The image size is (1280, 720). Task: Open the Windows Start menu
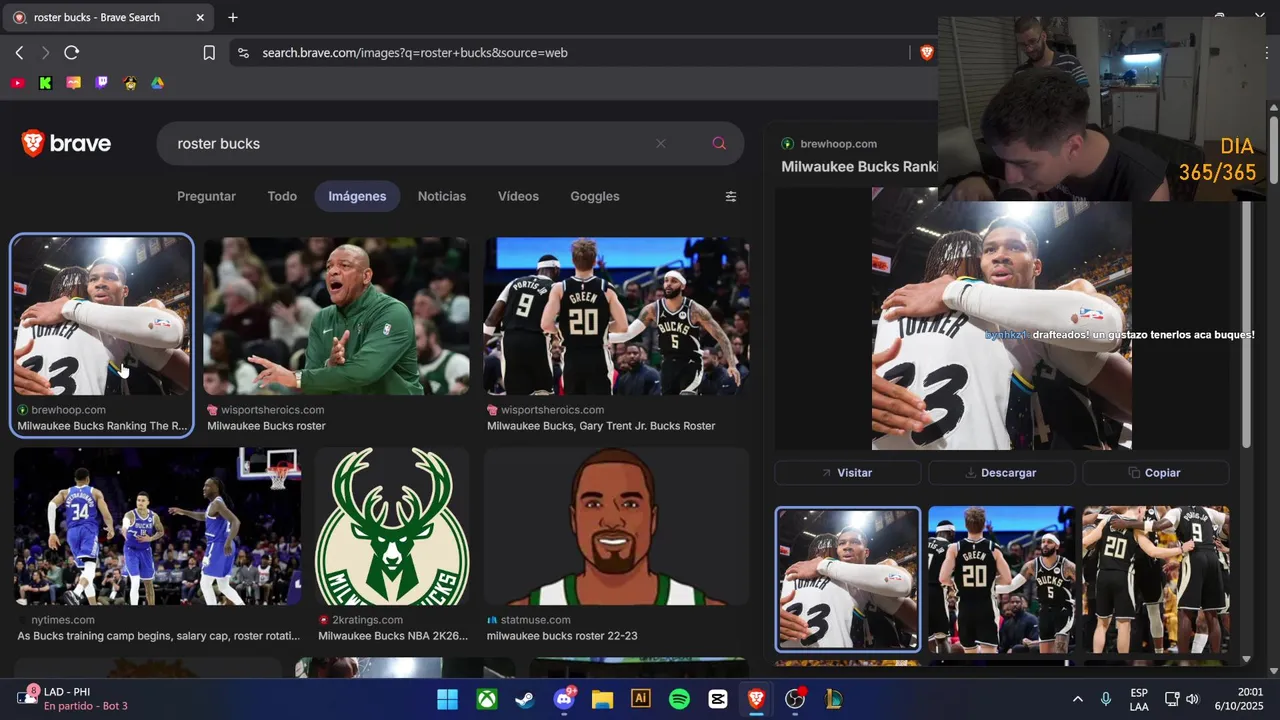pos(447,699)
